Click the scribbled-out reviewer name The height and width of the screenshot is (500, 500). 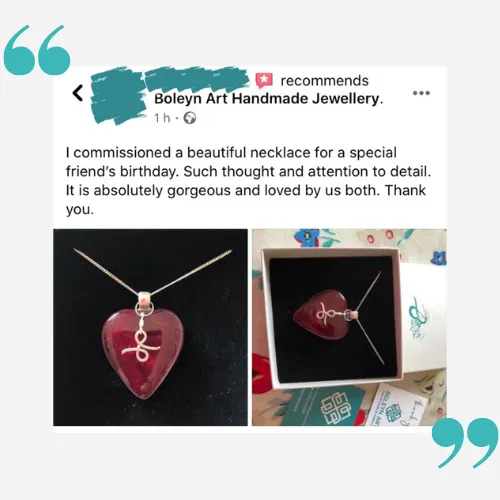[x=197, y=79]
